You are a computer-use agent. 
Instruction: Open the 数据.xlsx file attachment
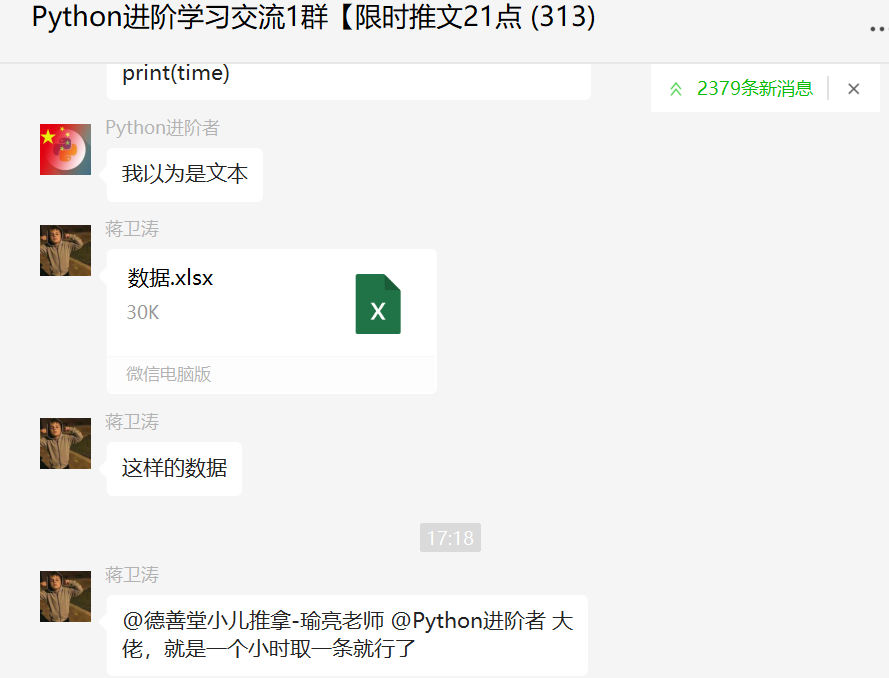tap(272, 321)
